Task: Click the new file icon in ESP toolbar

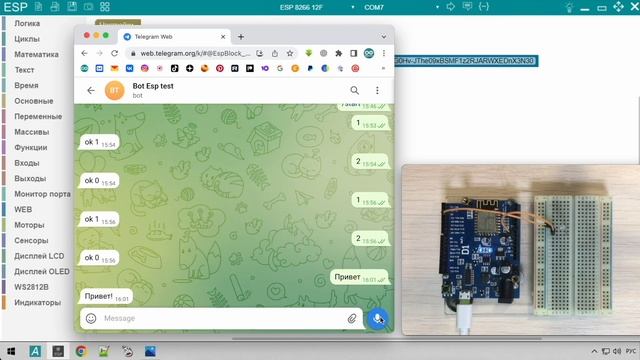Action: click(38, 7)
